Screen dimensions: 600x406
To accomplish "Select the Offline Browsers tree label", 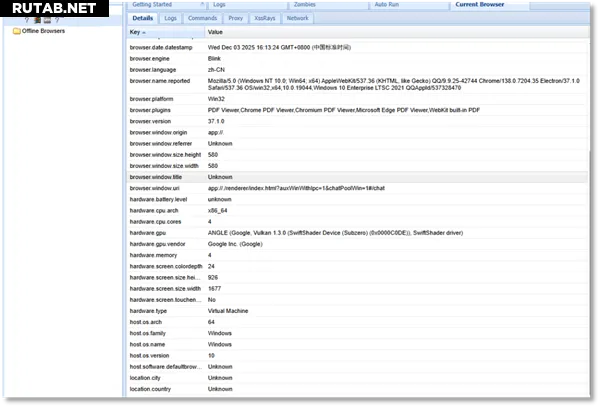I will coord(44,31).
